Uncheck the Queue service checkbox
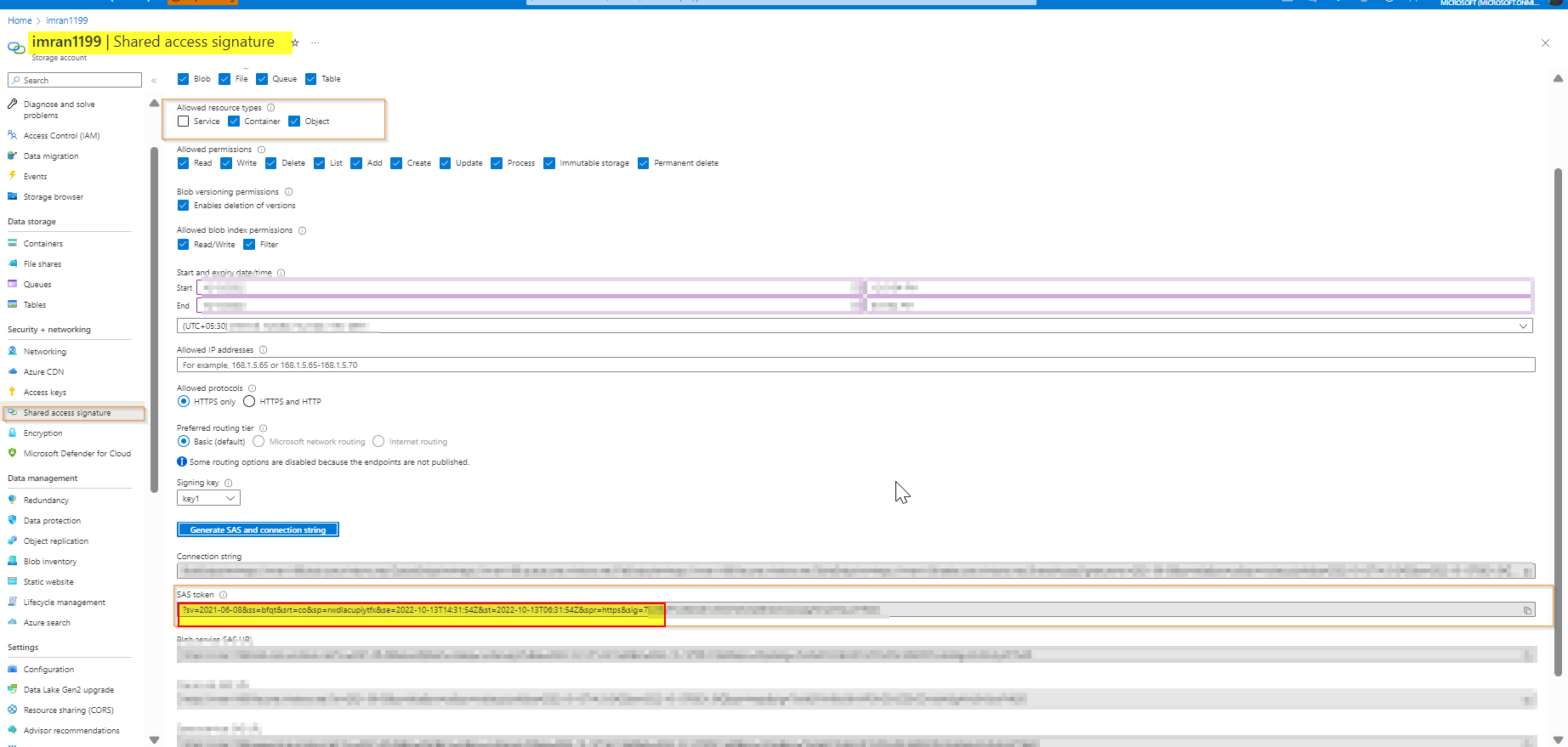This screenshot has height=747, width=1568. point(262,79)
